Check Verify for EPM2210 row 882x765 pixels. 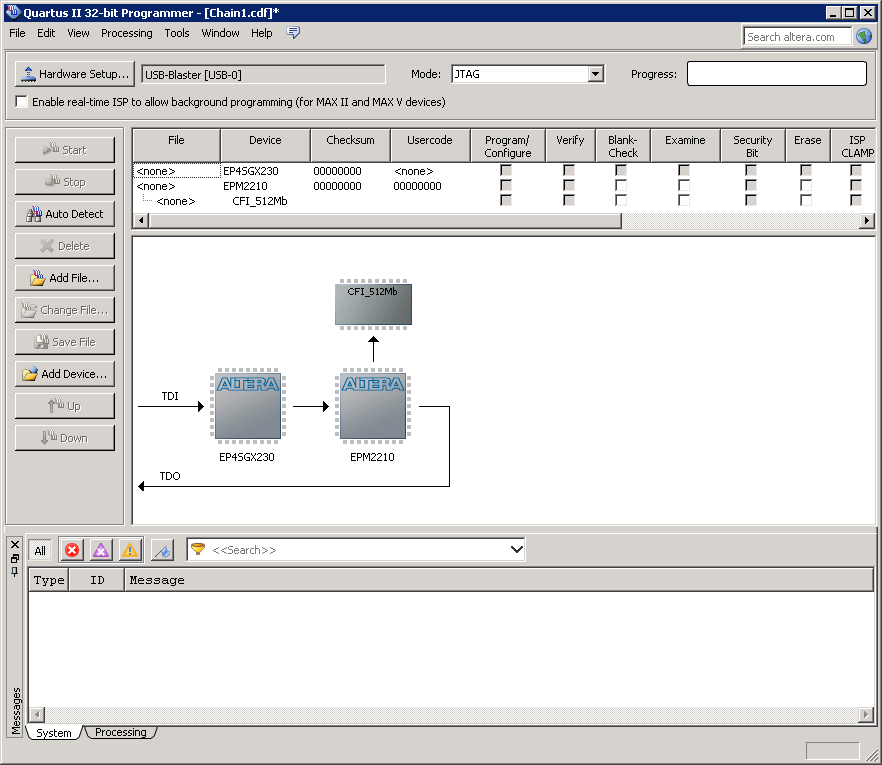(x=569, y=185)
